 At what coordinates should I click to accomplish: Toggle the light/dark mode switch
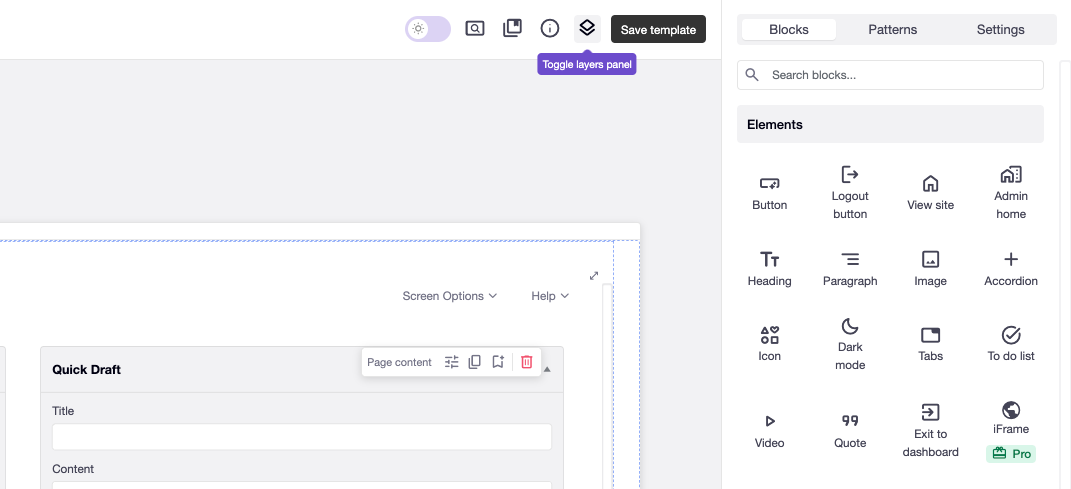coord(428,29)
